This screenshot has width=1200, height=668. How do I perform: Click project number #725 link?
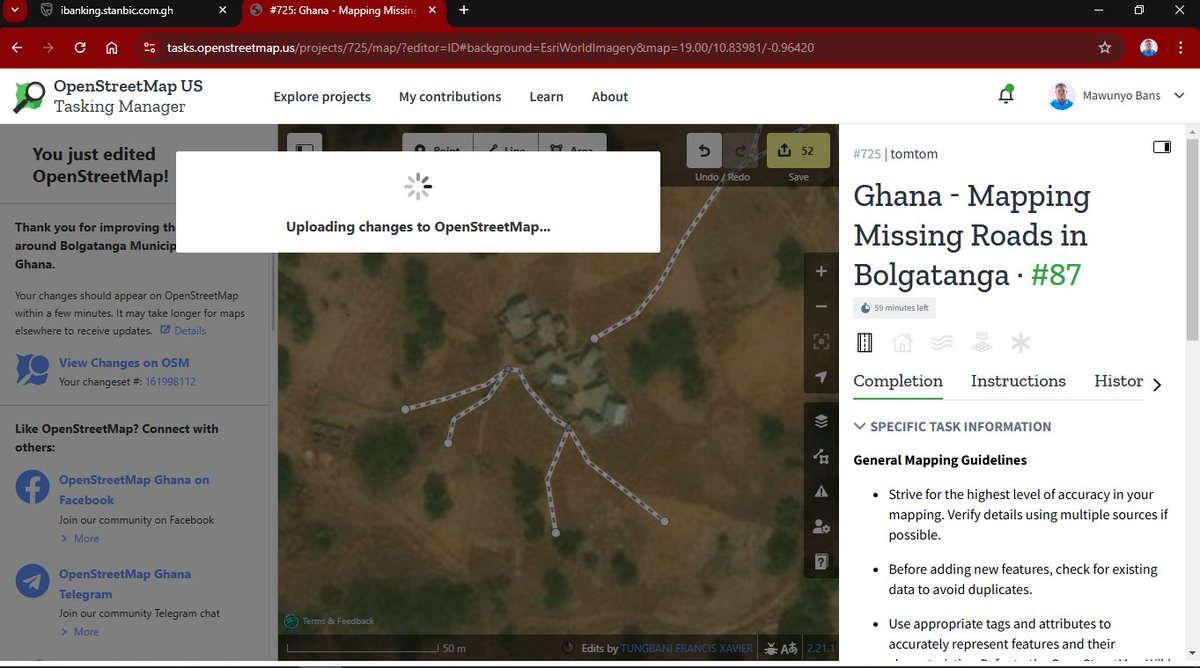click(x=867, y=154)
